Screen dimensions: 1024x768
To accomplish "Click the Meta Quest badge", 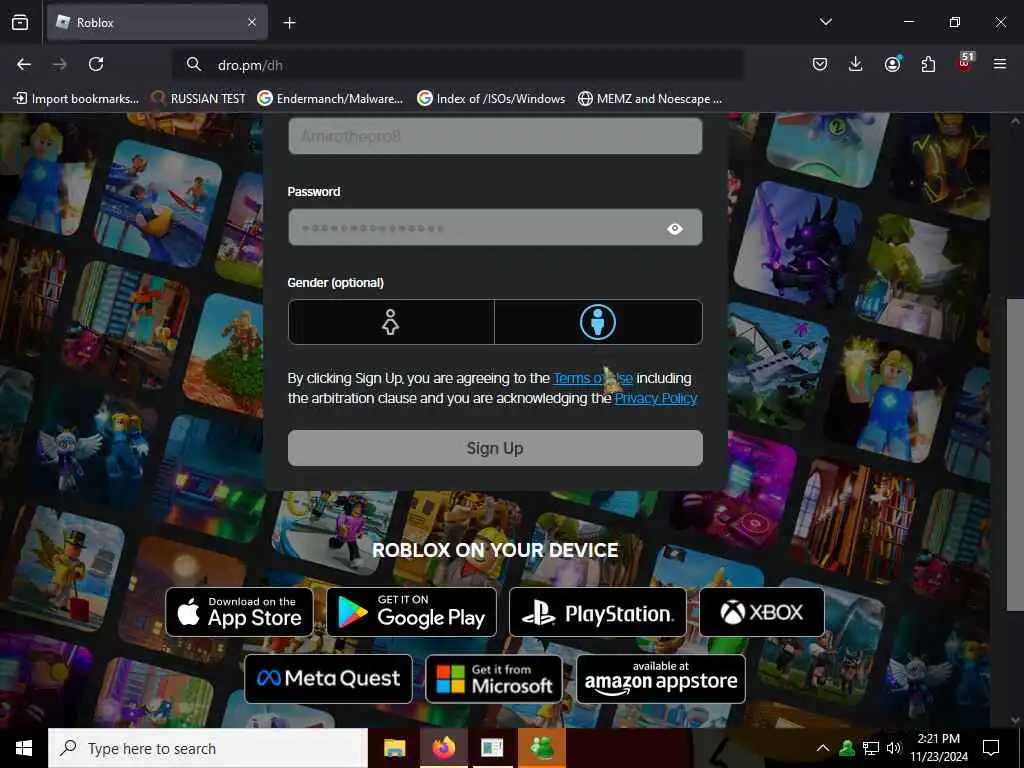I will coord(328,679).
